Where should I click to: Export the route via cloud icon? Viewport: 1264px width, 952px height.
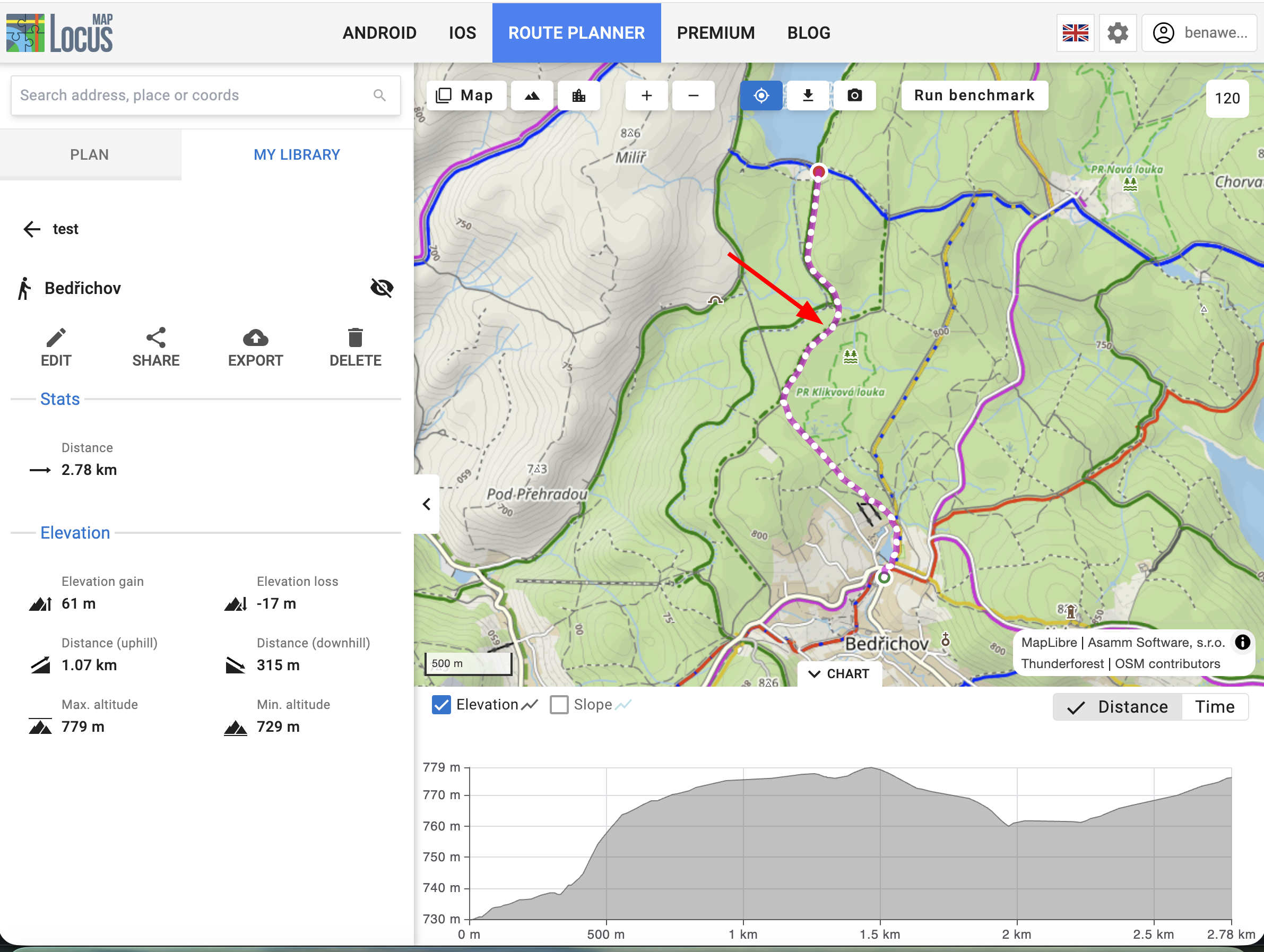[255, 348]
